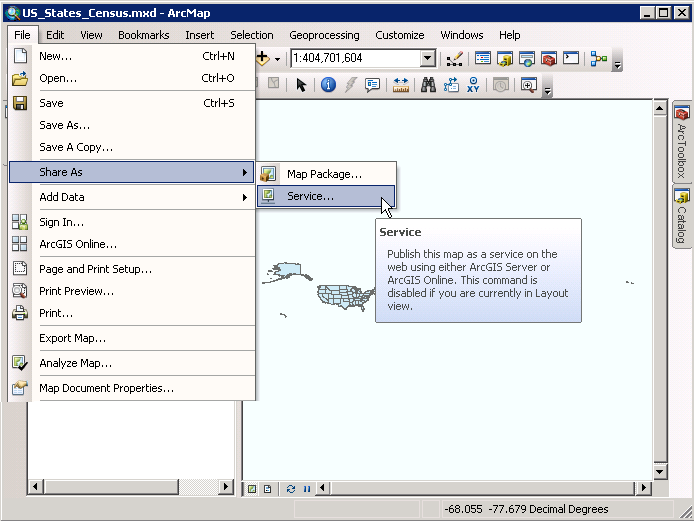This screenshot has width=694, height=521.
Task: Activate the Measure ruler tool
Action: (401, 85)
